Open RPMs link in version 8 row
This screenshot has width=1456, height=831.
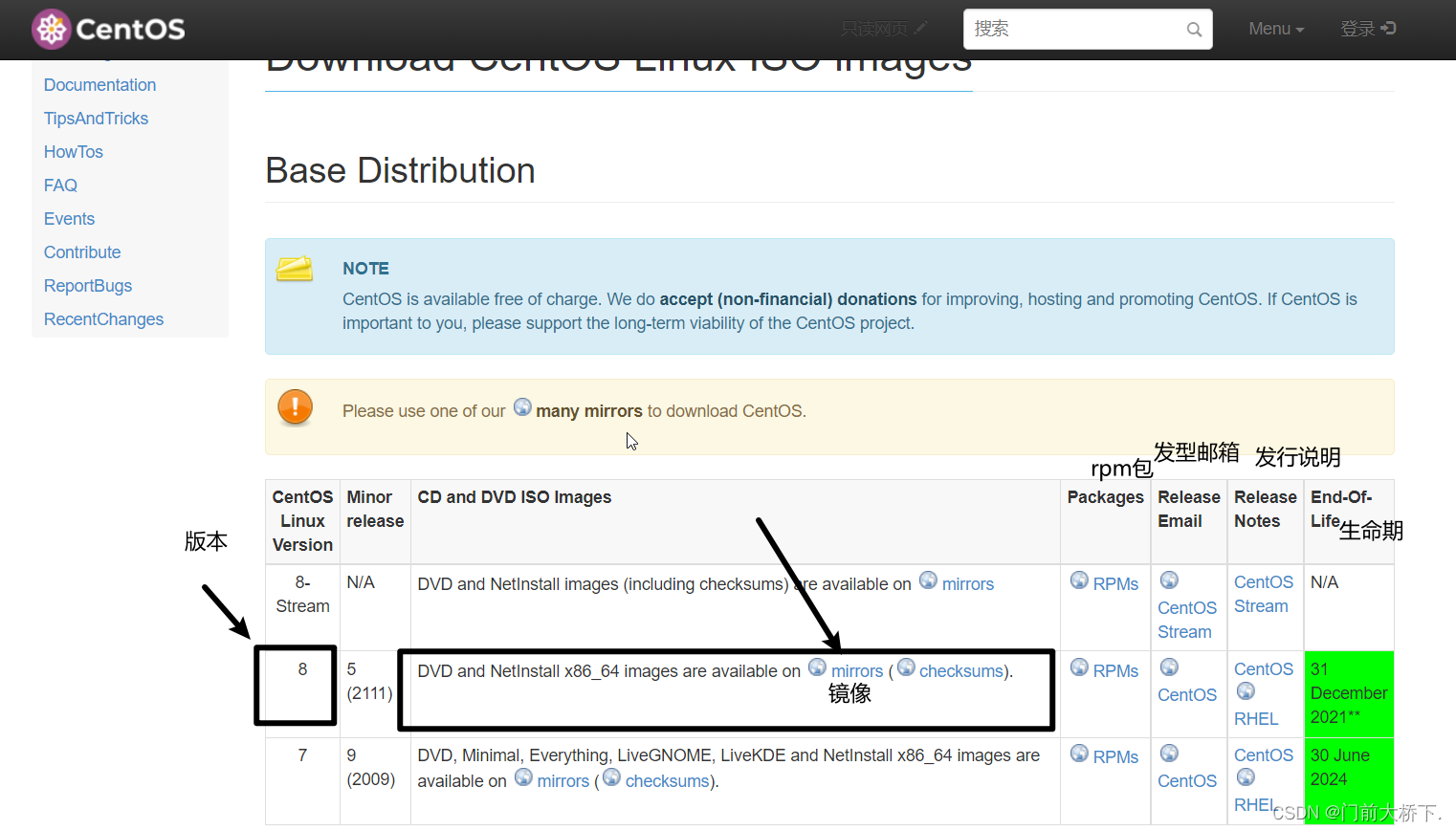1115,671
